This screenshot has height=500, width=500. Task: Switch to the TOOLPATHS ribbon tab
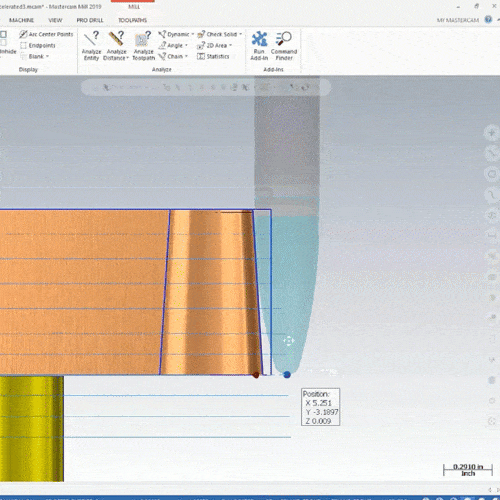[x=132, y=20]
